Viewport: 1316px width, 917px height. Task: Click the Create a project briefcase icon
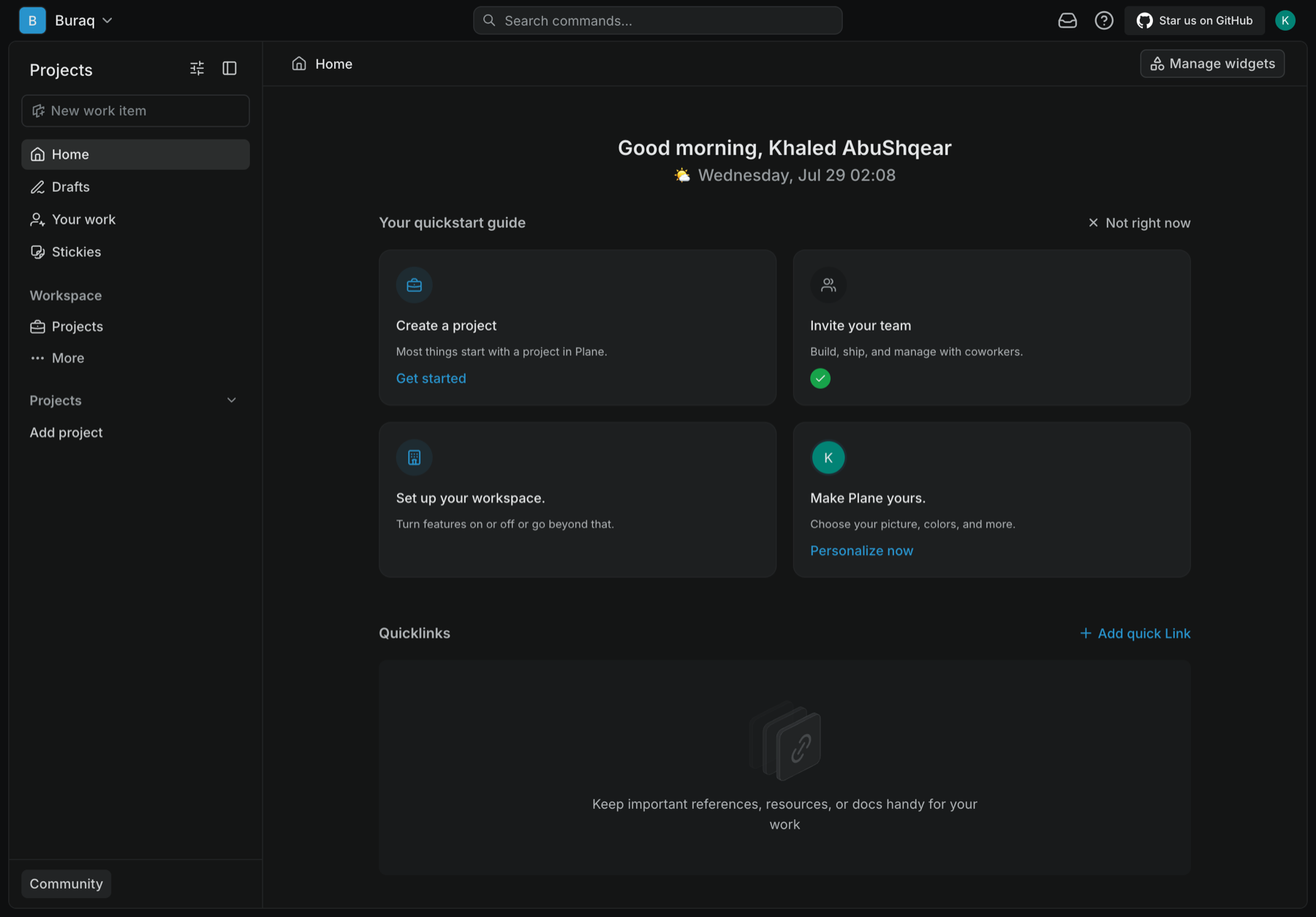click(x=415, y=285)
